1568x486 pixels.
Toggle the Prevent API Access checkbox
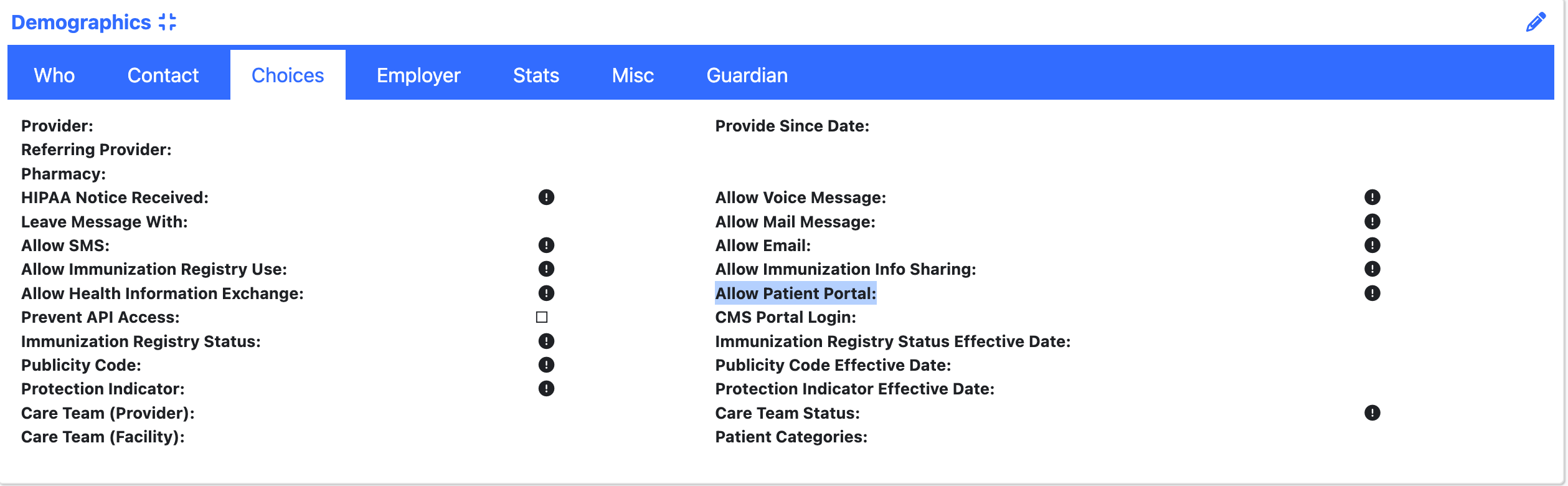pyautogui.click(x=541, y=317)
